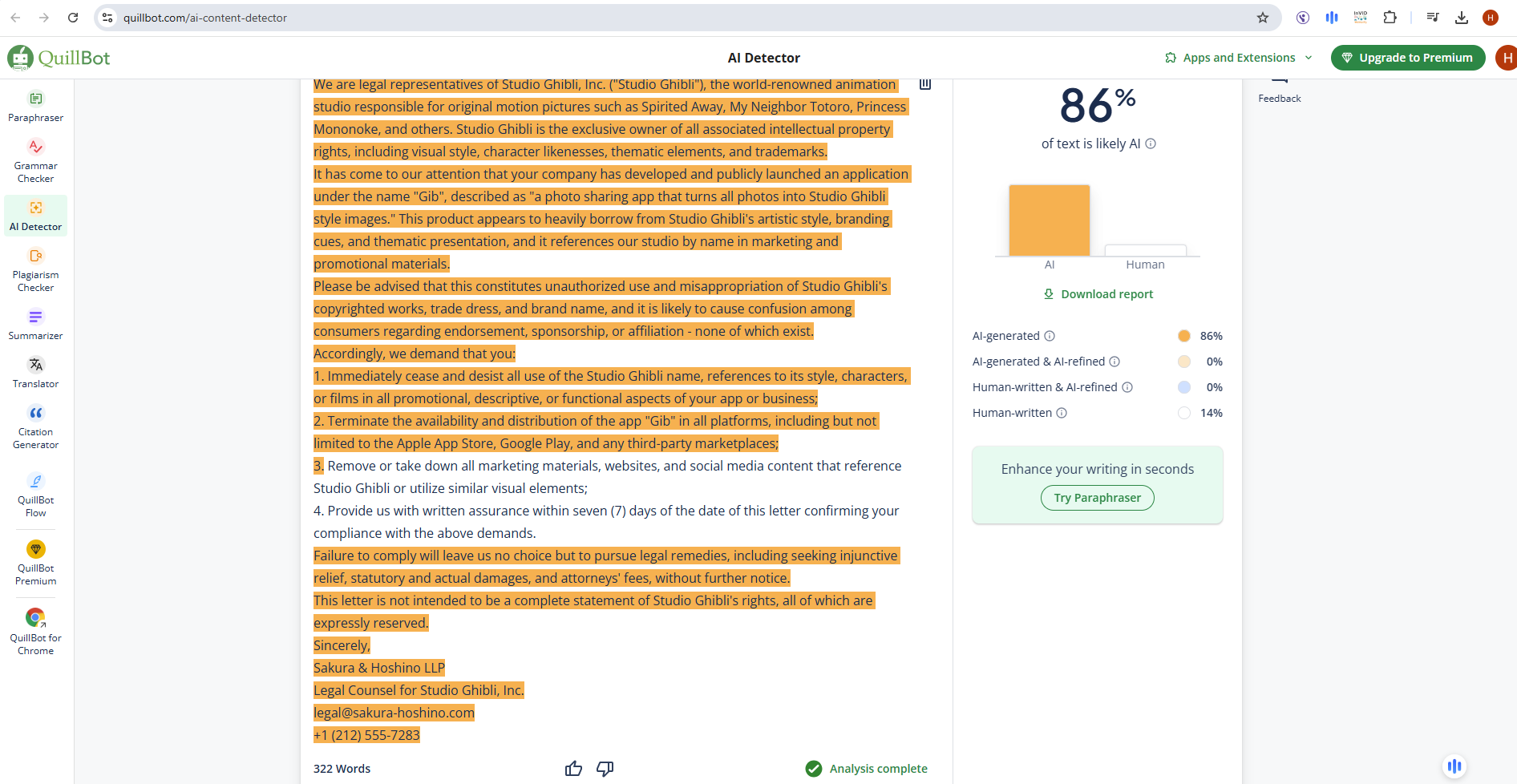Click the Upgrade to Premium button
1517x784 pixels.
[1407, 58]
